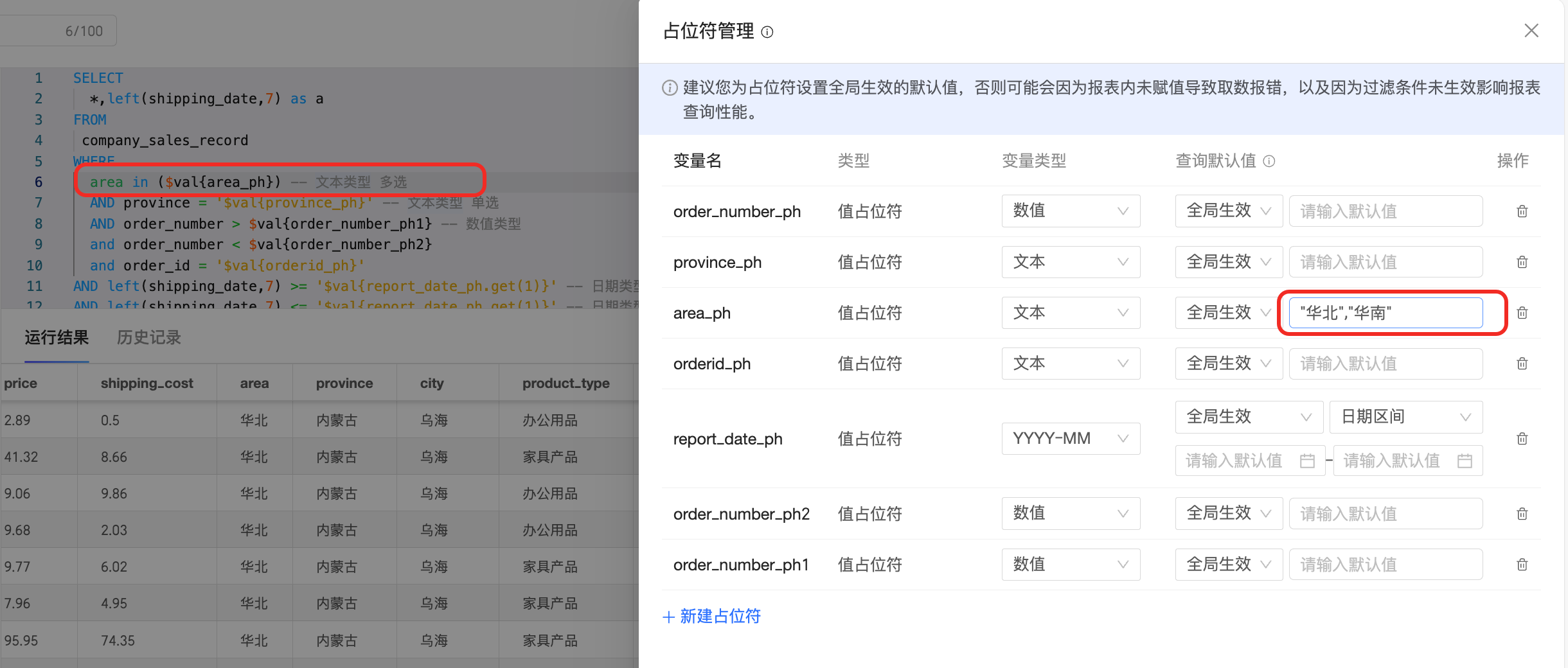Click info icon beside 占位符管理 title

coord(767,32)
